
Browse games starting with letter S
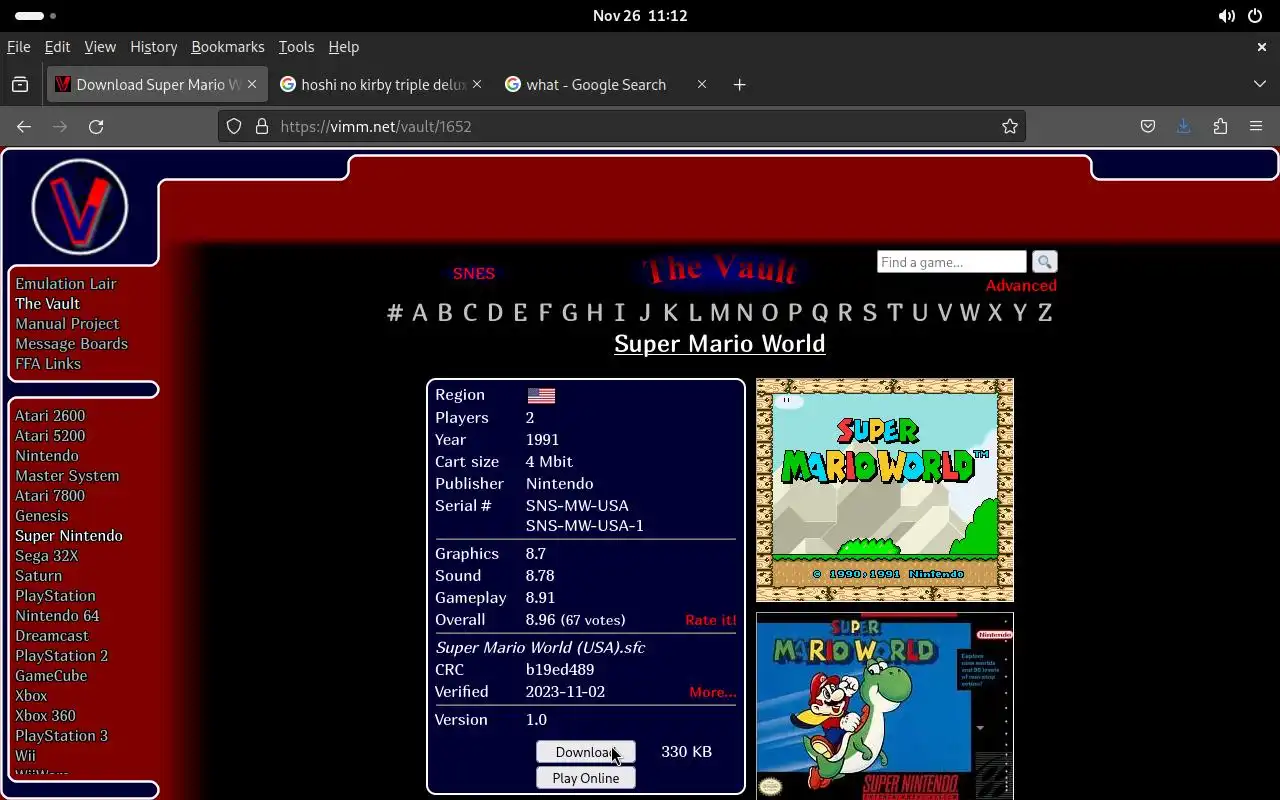[x=869, y=313]
